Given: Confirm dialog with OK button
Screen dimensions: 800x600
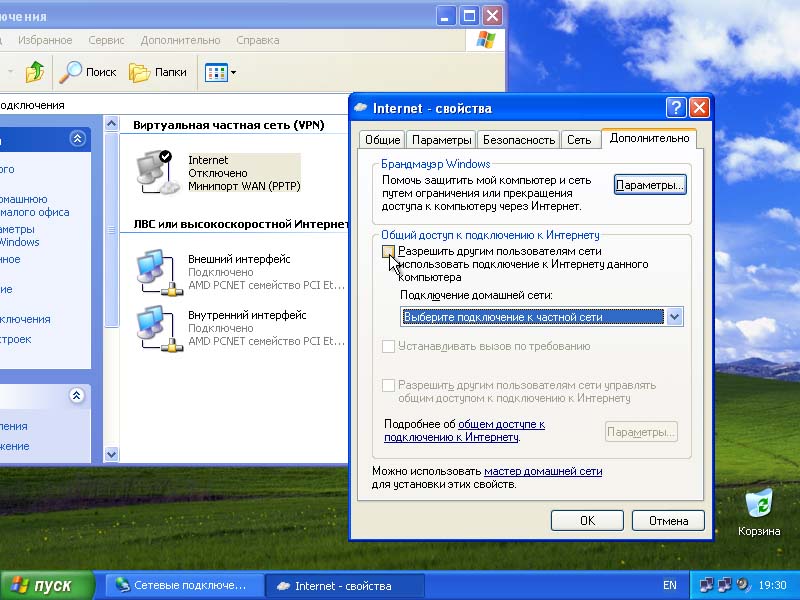Looking at the screenshot, I should pyautogui.click(x=587, y=520).
